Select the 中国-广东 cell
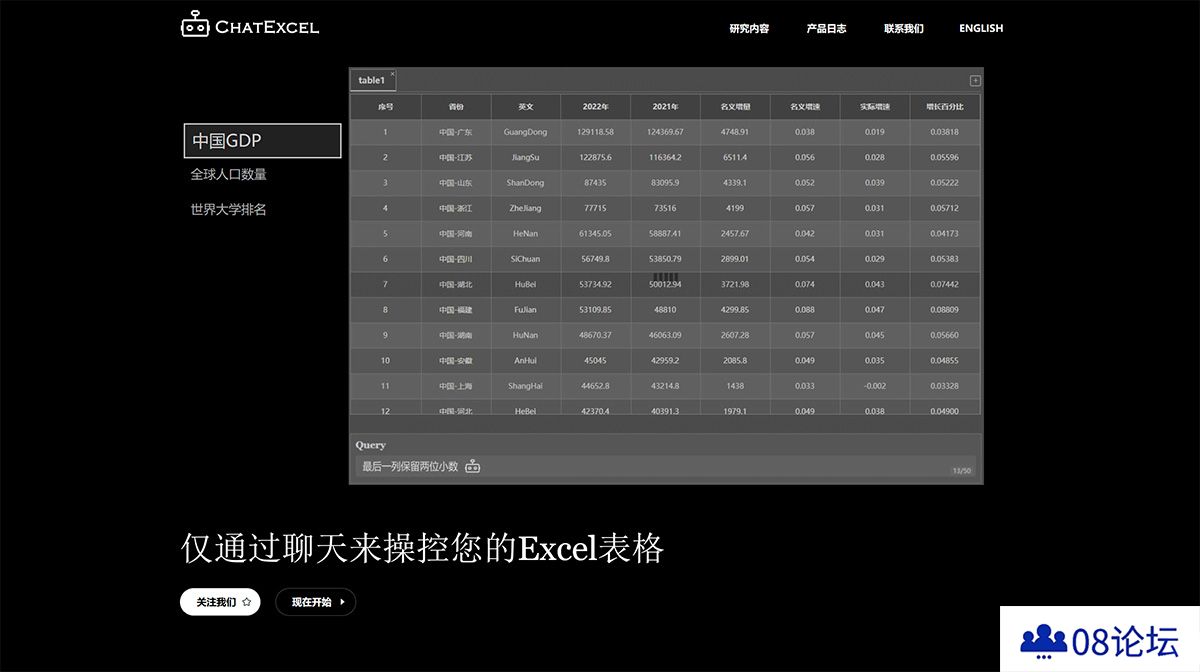This screenshot has width=1200, height=672. click(456, 132)
